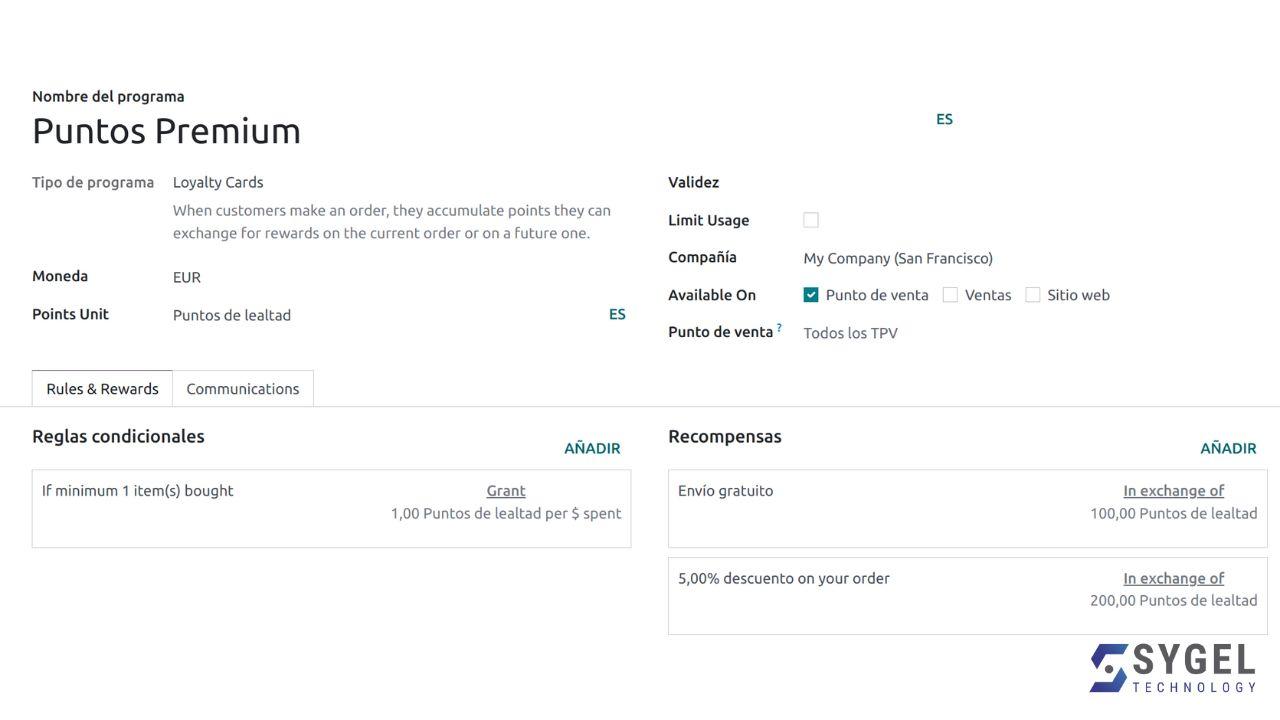
Task: Switch to the Communications tab
Action: (x=243, y=389)
